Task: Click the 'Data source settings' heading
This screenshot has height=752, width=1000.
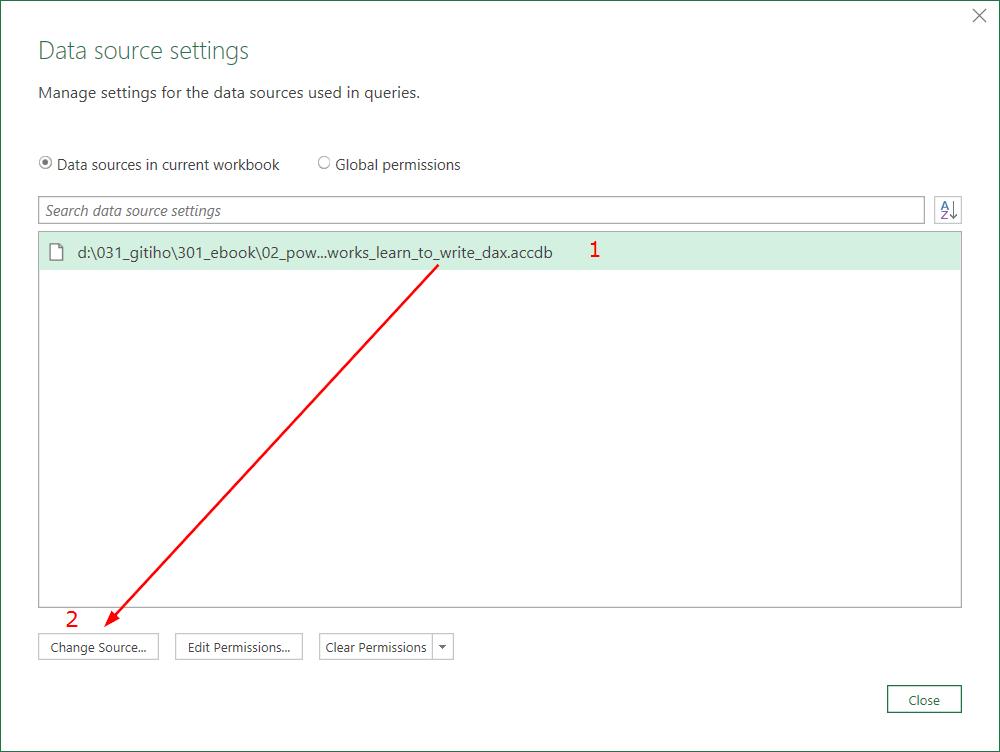Action: point(143,51)
